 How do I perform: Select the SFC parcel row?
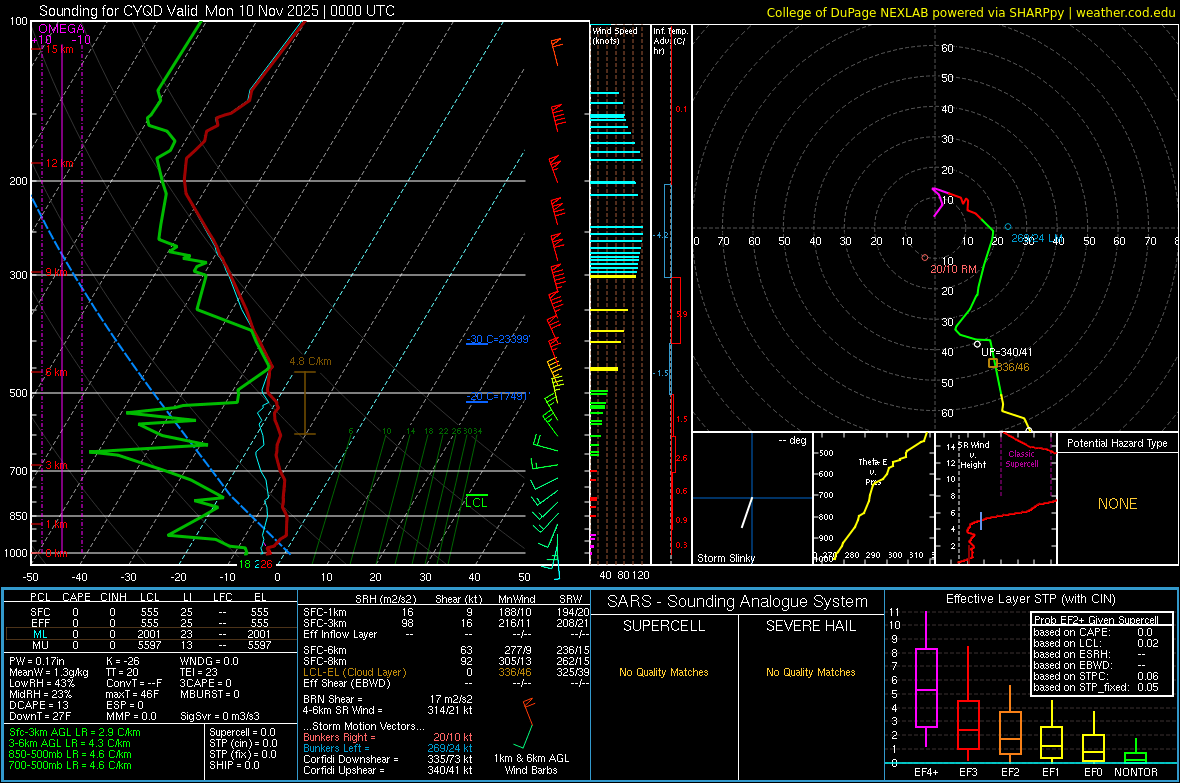150,610
